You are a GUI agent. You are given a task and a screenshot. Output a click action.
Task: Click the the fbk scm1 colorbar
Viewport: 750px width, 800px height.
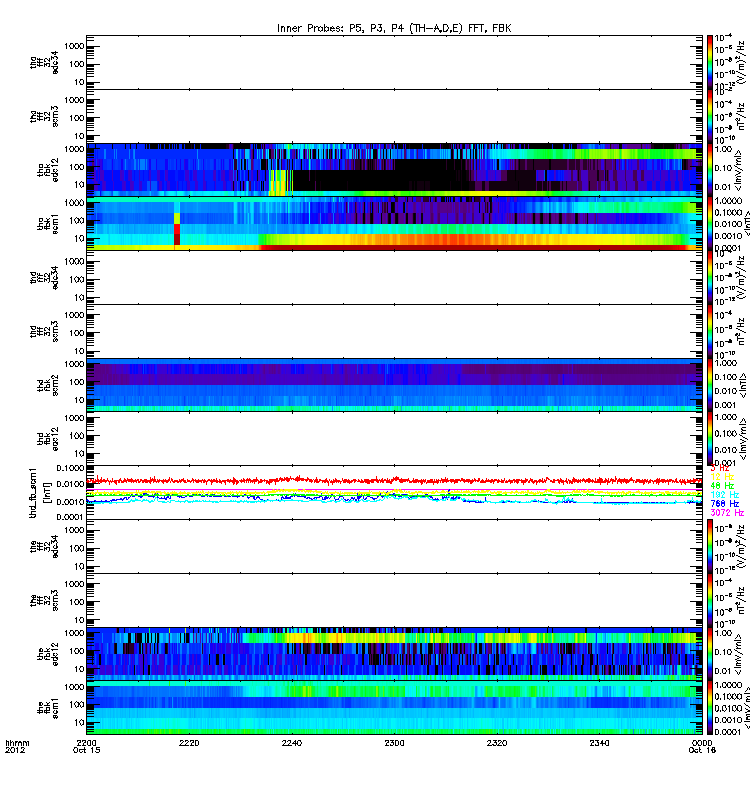(x=710, y=707)
